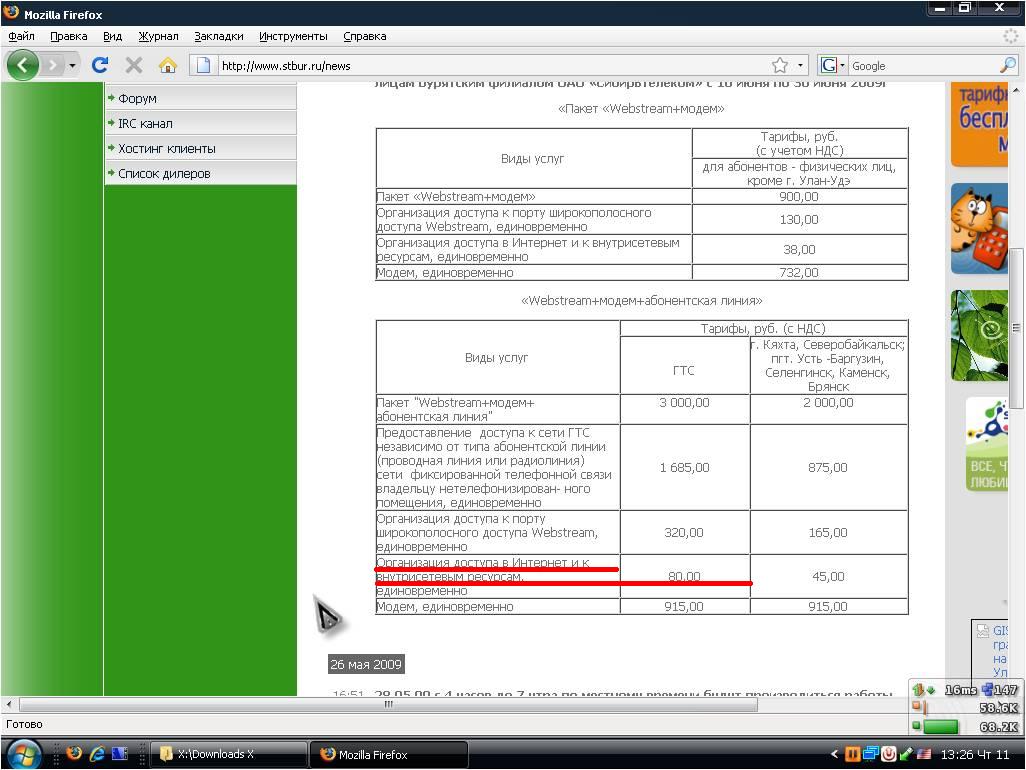1026x770 pixels.
Task: Launch Internet Explorer from quick launch
Action: click(97, 754)
